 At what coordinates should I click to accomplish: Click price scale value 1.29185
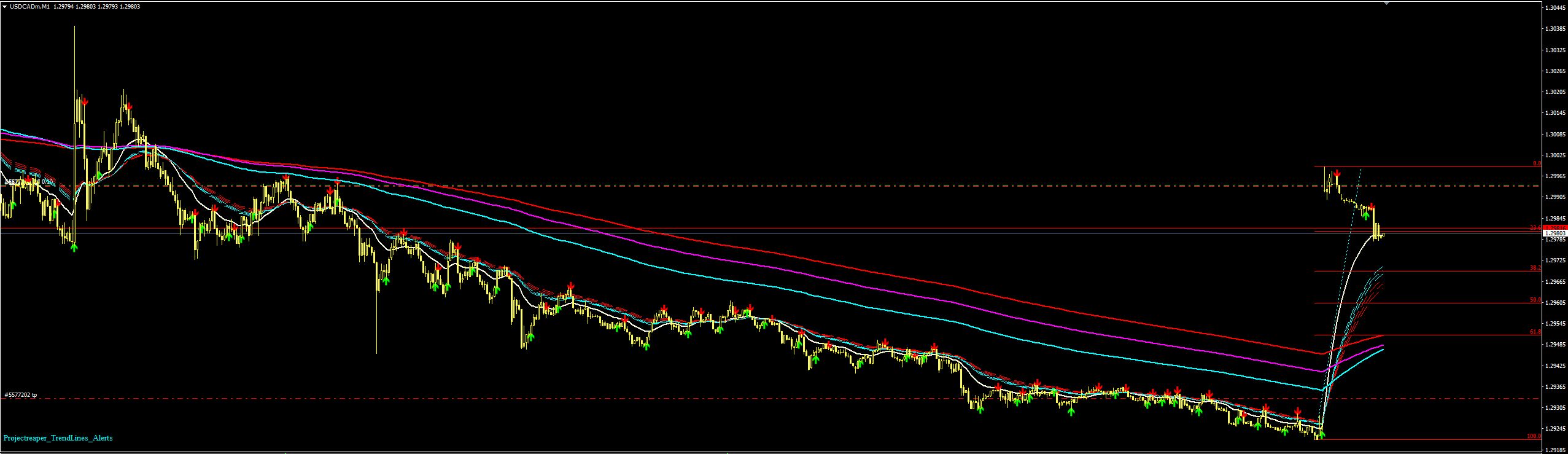tap(1554, 450)
